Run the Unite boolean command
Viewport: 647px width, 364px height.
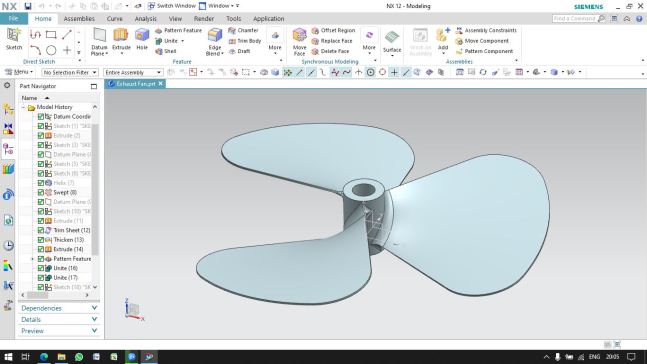167,41
